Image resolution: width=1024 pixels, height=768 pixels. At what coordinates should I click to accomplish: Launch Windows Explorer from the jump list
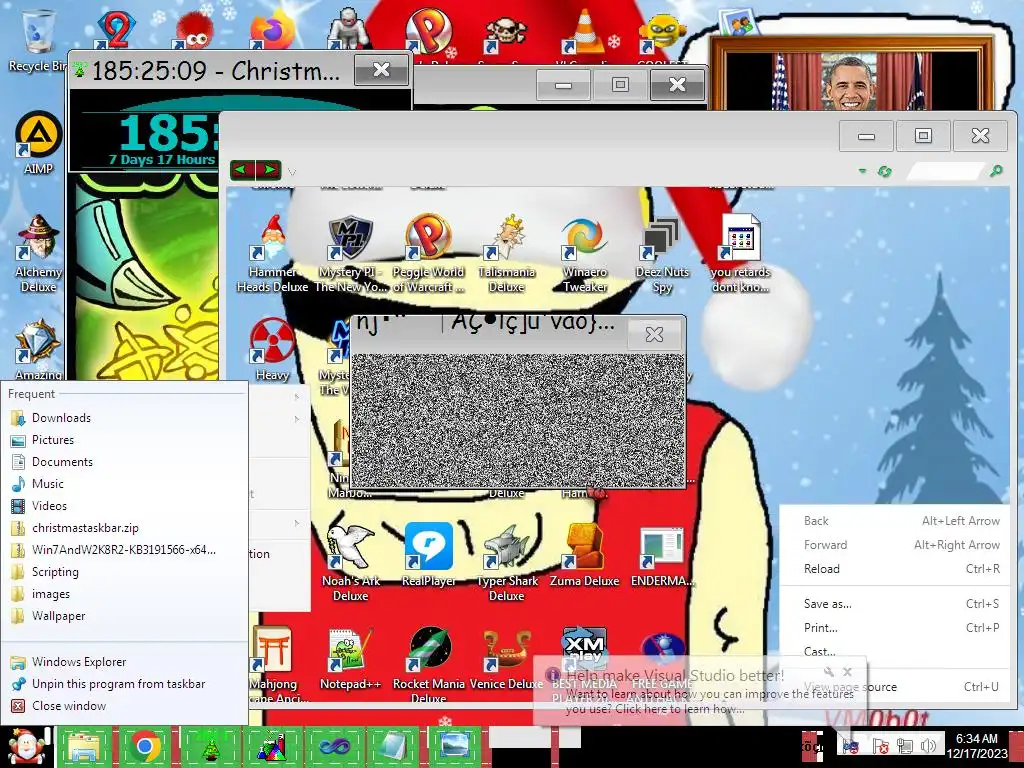pos(124,662)
